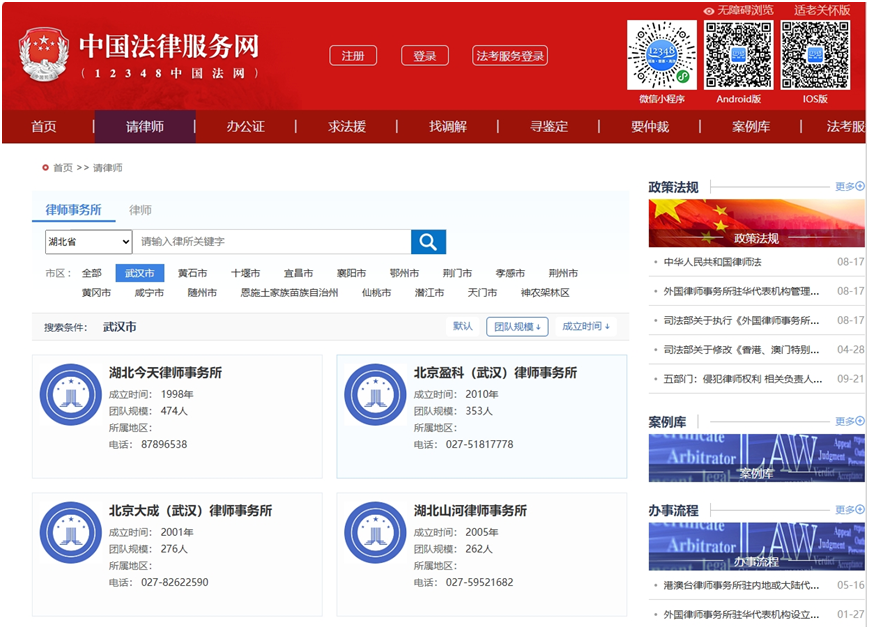Image resolution: width=869 pixels, height=629 pixels.
Task: Open 寻鉴定 in the navigation bar
Action: point(549,126)
